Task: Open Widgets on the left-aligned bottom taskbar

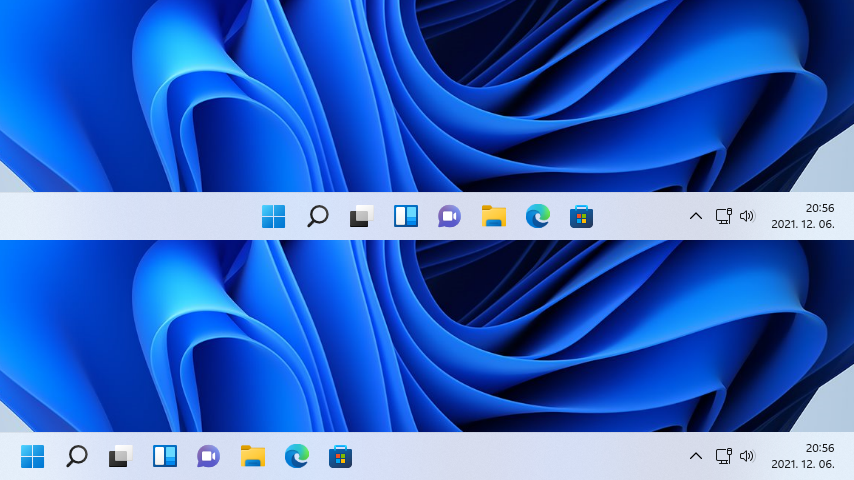Action: (164, 456)
